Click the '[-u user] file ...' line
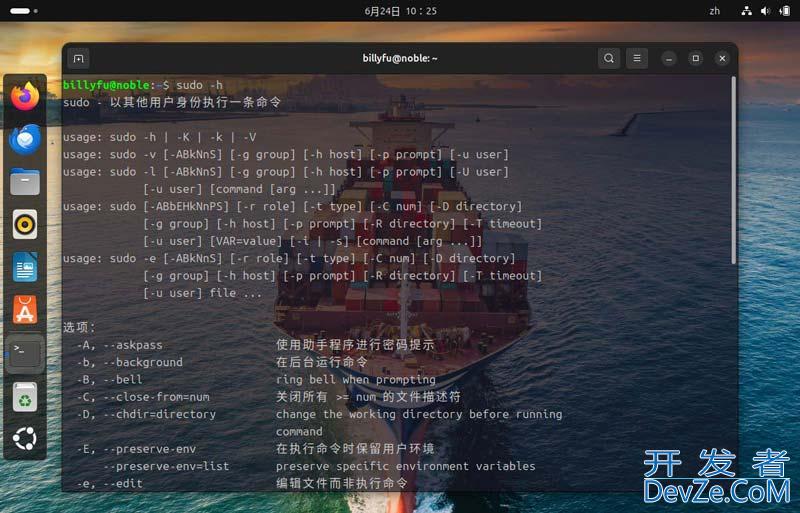 (202, 293)
